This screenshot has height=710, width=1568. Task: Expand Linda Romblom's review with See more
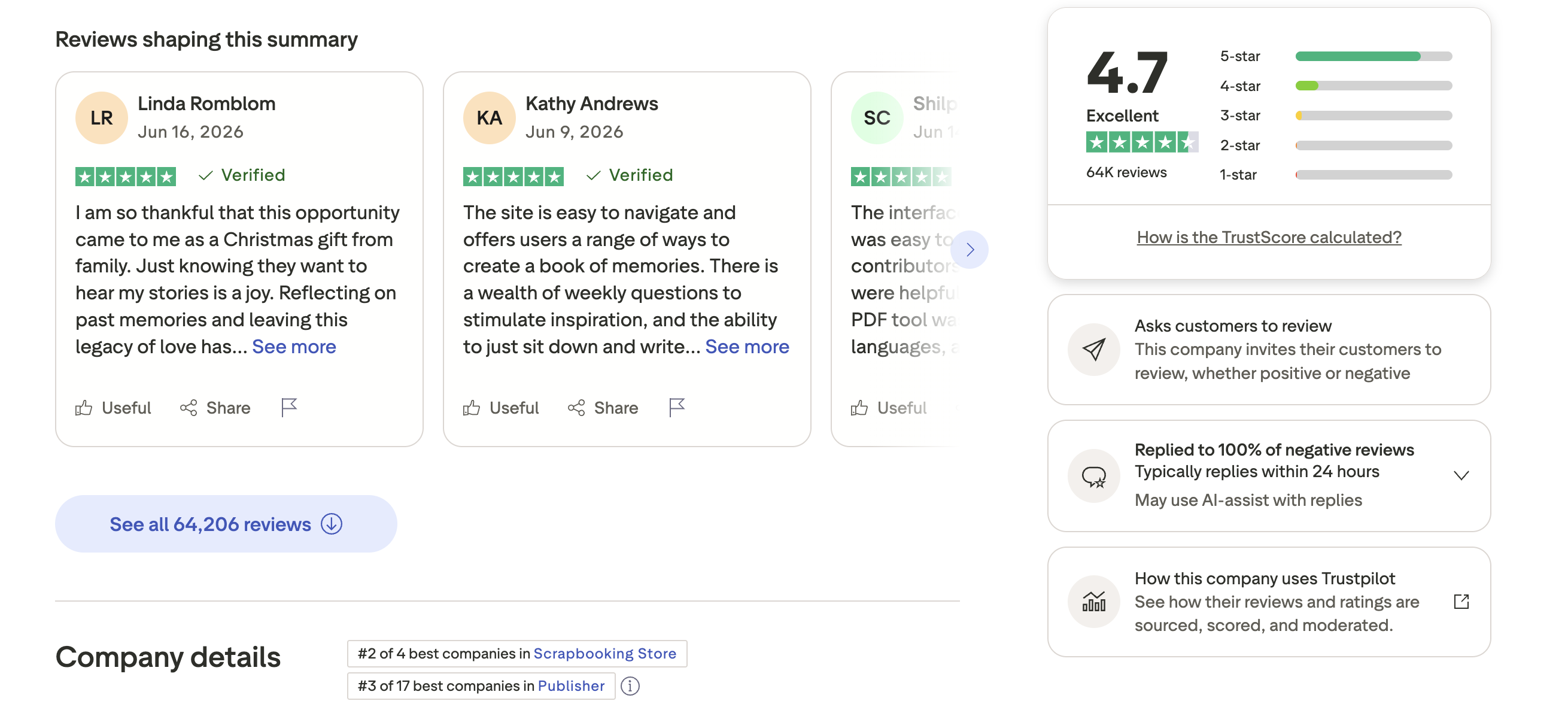coord(294,347)
